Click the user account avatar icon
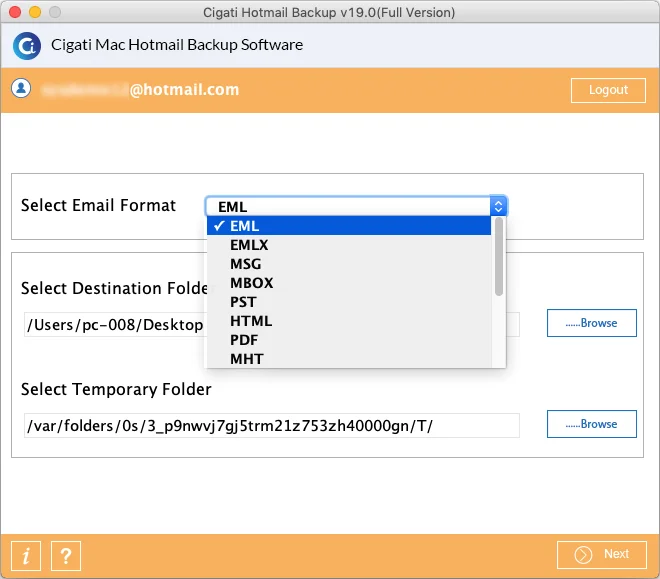This screenshot has height=579, width=660. pos(21,88)
